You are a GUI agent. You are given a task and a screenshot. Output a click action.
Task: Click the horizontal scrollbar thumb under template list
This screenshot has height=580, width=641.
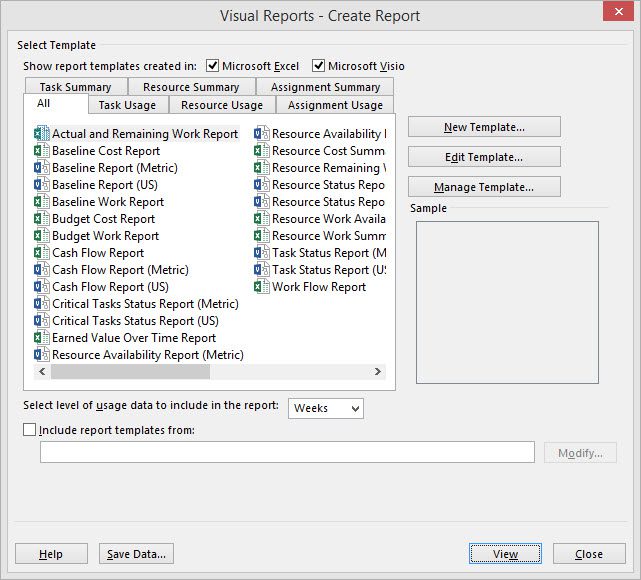(130, 372)
